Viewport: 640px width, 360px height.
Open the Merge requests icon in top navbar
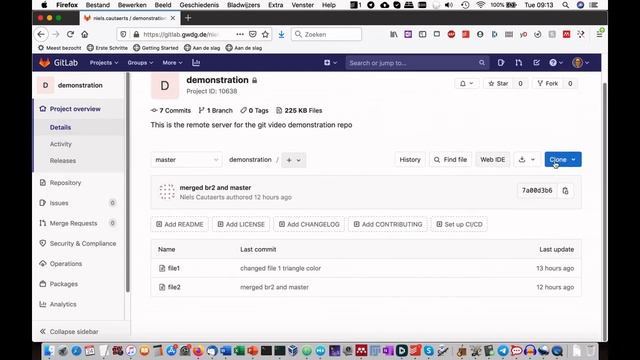[x=518, y=63]
